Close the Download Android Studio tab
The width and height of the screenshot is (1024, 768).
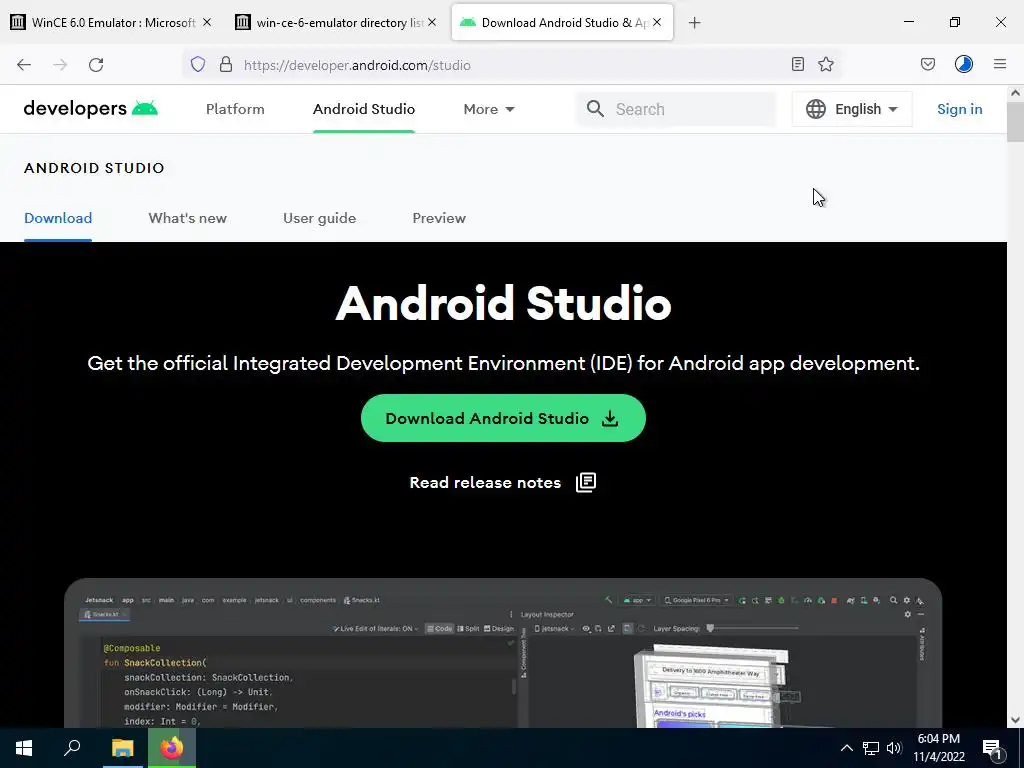tap(657, 22)
